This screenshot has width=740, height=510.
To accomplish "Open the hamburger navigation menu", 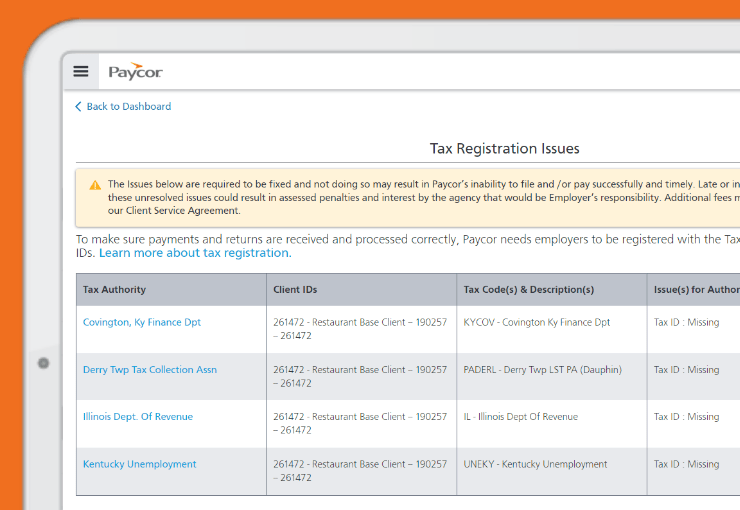I will 81,71.
